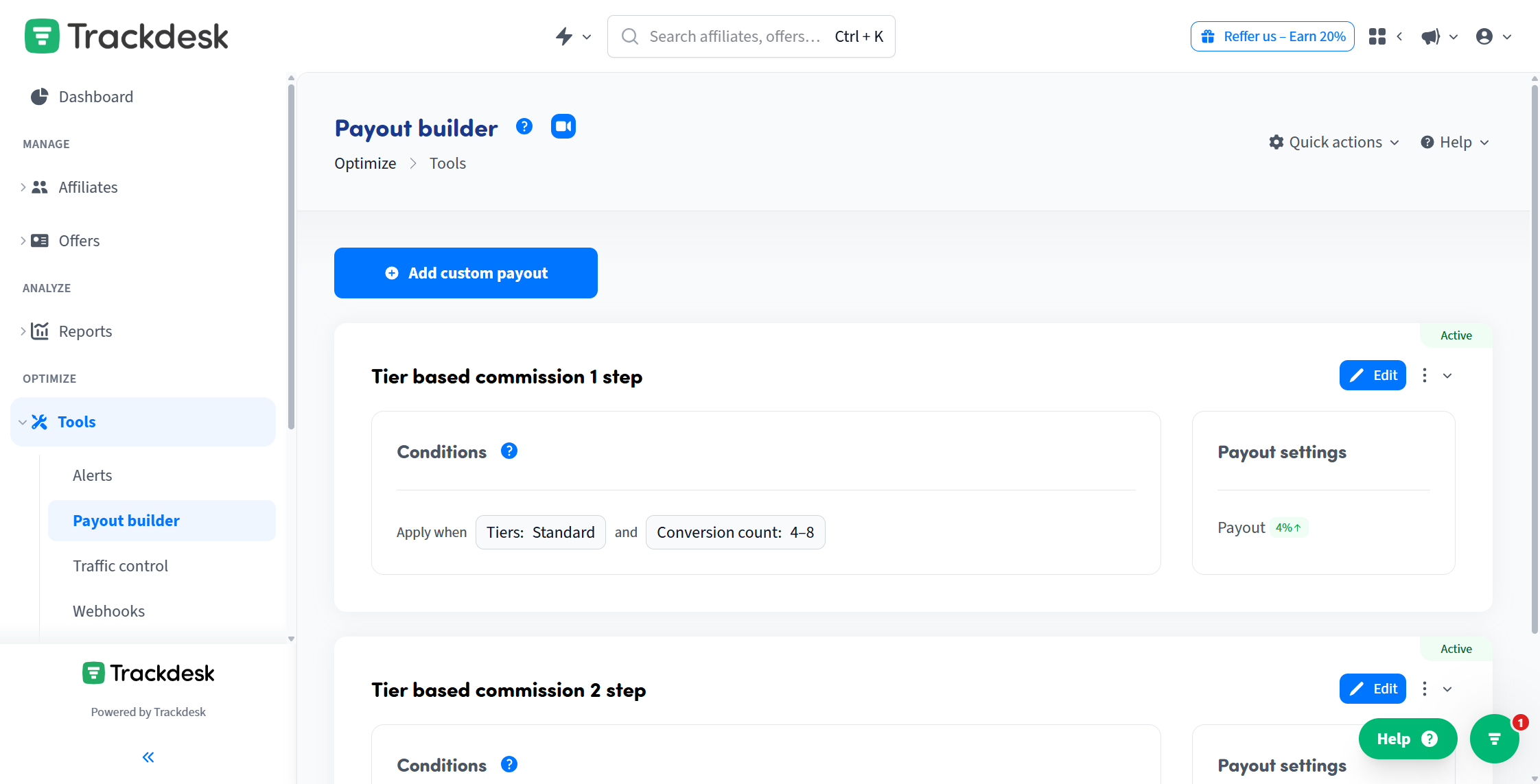Navigate to Optimize via the breadcrumb
The height and width of the screenshot is (784, 1540).
point(364,163)
